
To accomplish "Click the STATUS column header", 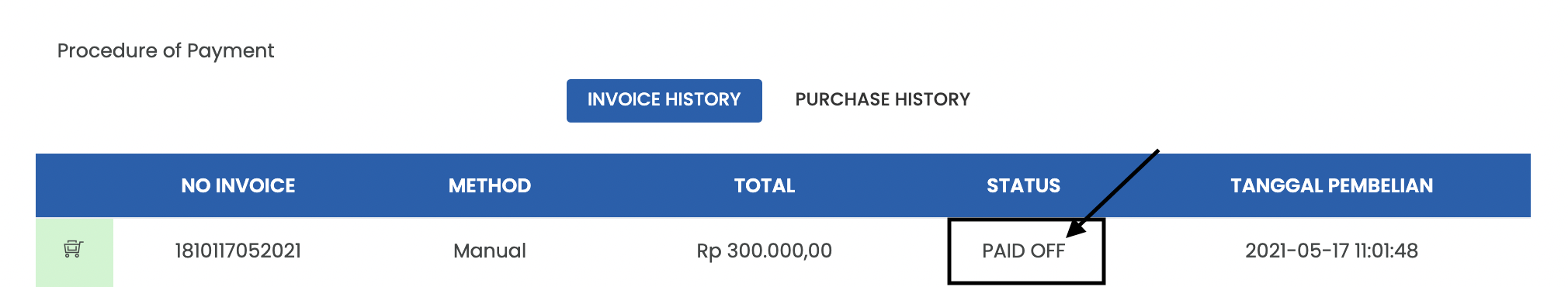I will pyautogui.click(x=1023, y=186).
